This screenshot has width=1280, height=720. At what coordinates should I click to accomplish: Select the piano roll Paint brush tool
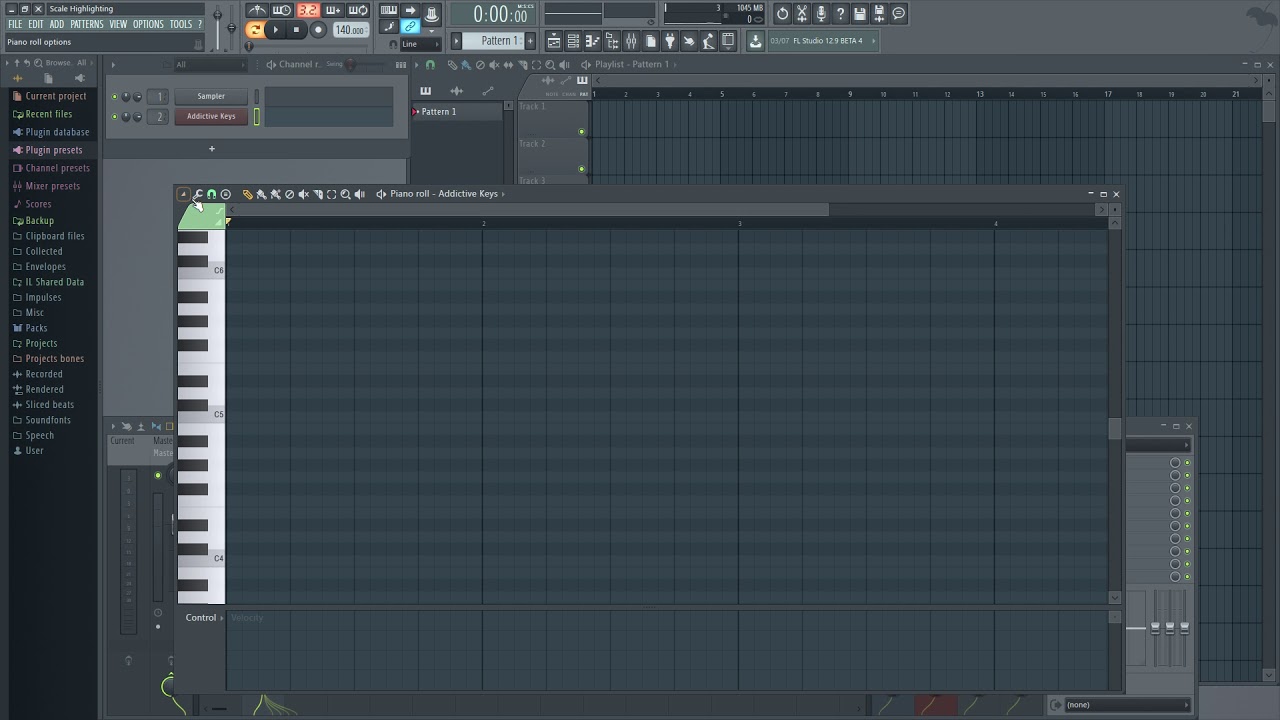262,194
